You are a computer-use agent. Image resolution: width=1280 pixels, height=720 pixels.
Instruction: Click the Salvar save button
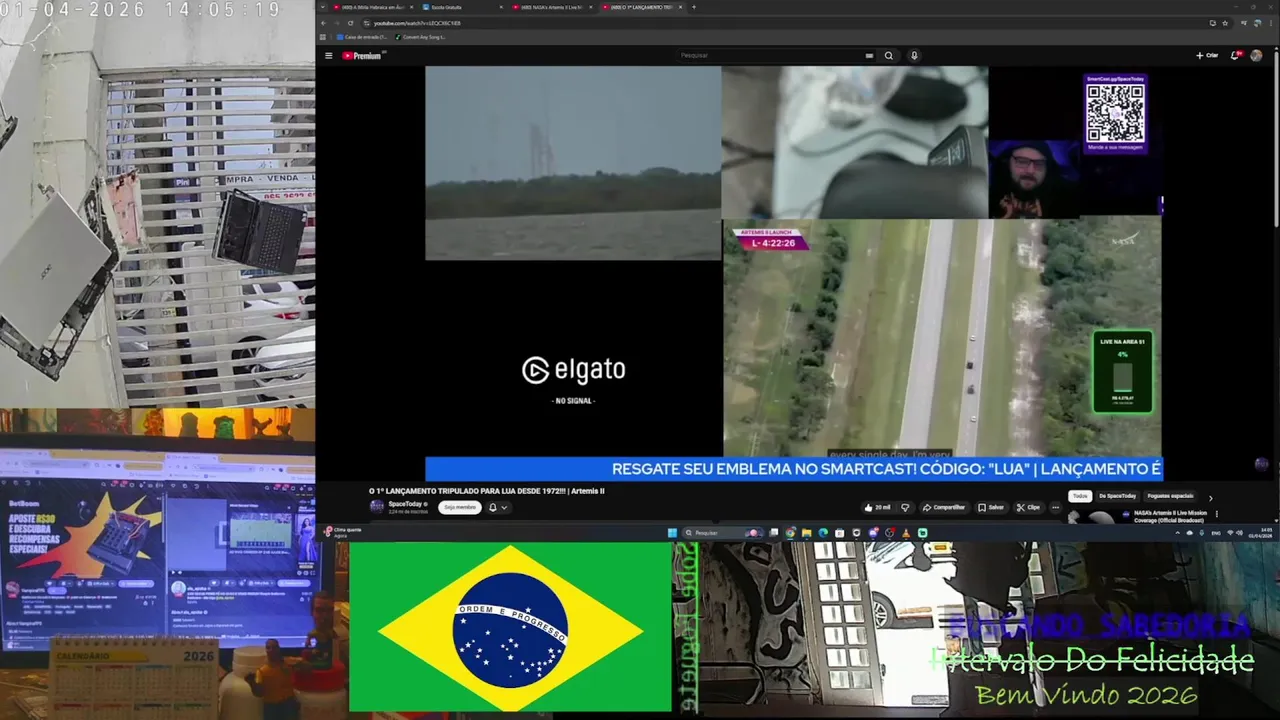991,507
